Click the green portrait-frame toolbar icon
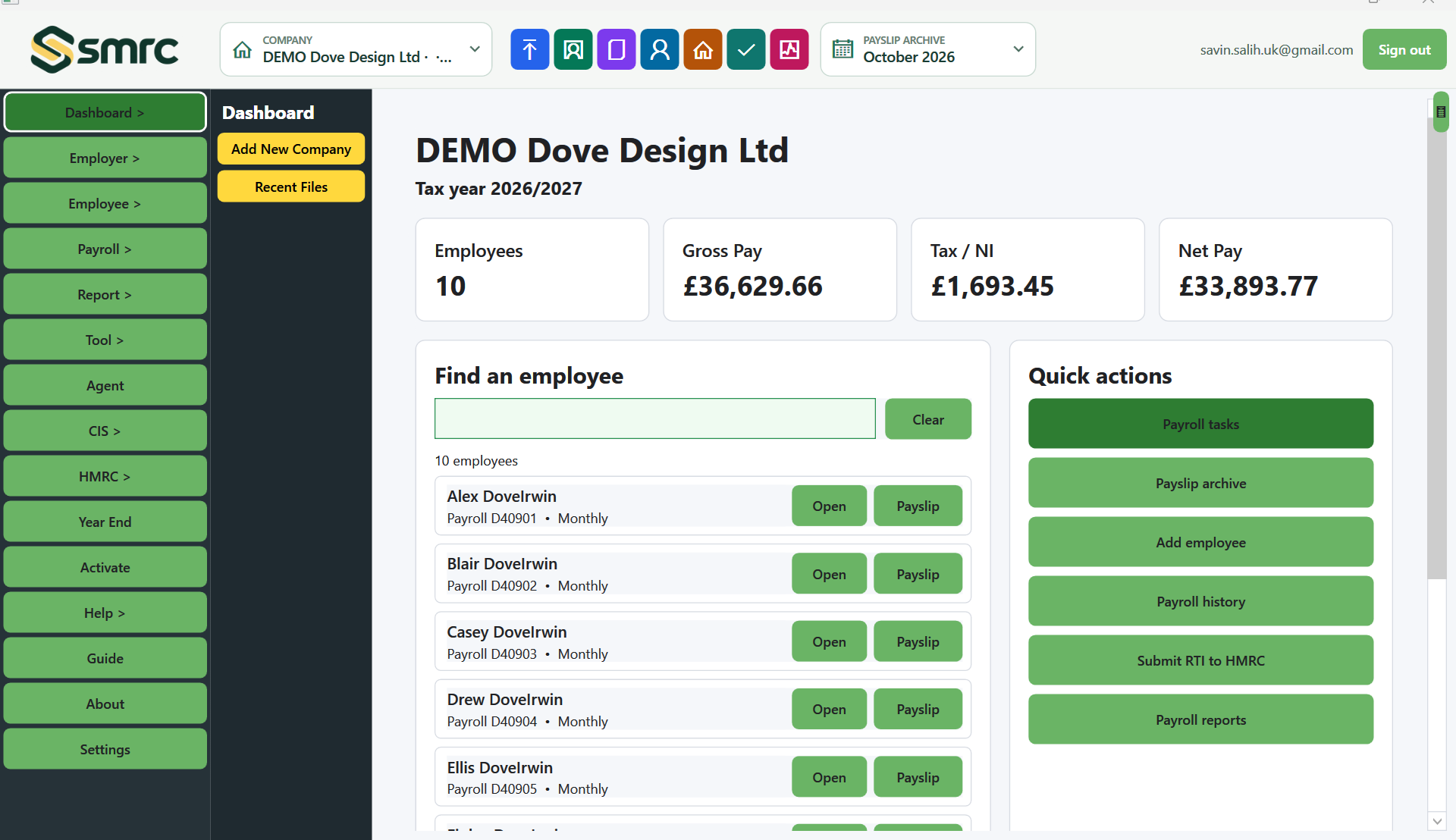 [x=573, y=50]
